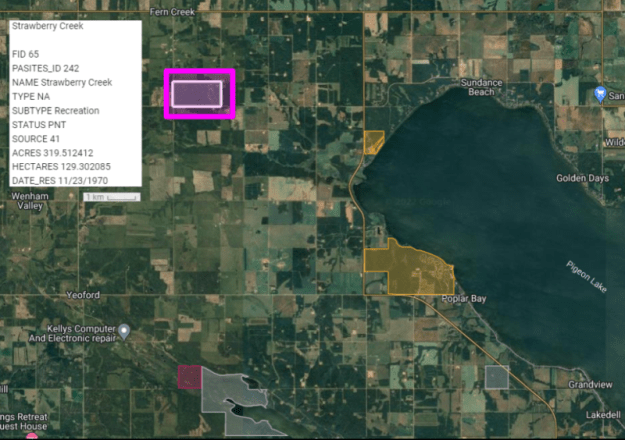Viewport: 625px width, 440px height.
Task: Click the 'Golden Days' map label
Action: (x=582, y=178)
